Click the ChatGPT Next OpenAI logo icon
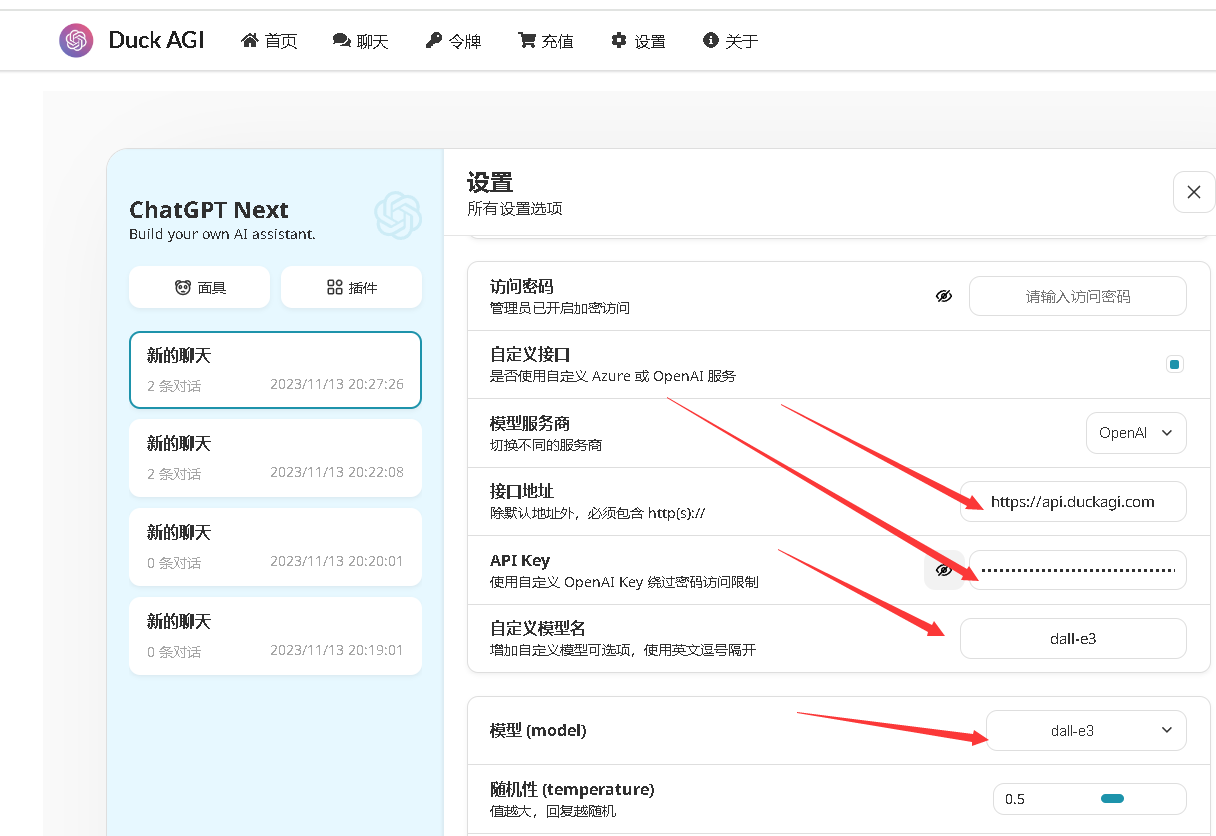Viewport: 1216px width, 836px height. [x=397, y=215]
